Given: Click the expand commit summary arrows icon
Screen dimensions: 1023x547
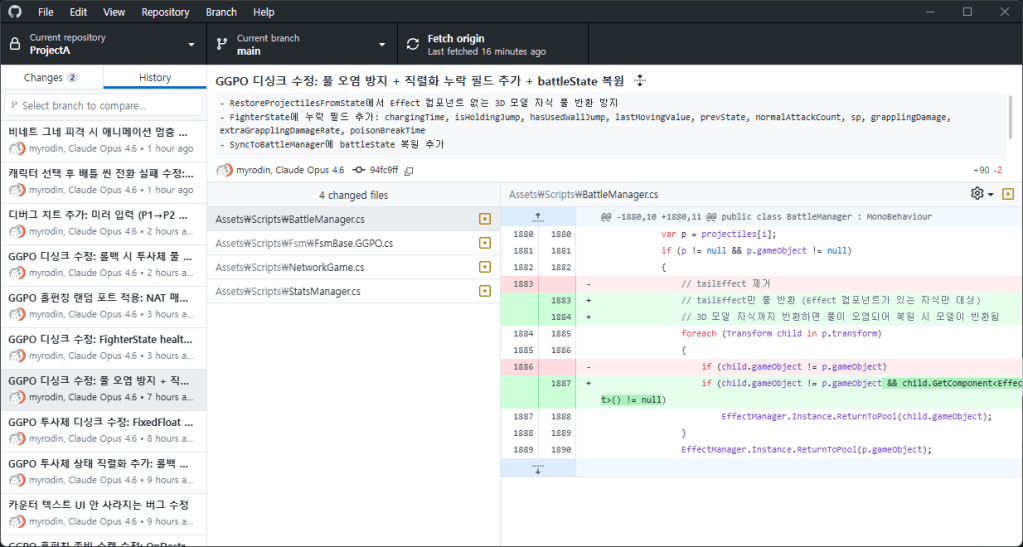Looking at the screenshot, I should pos(640,81).
